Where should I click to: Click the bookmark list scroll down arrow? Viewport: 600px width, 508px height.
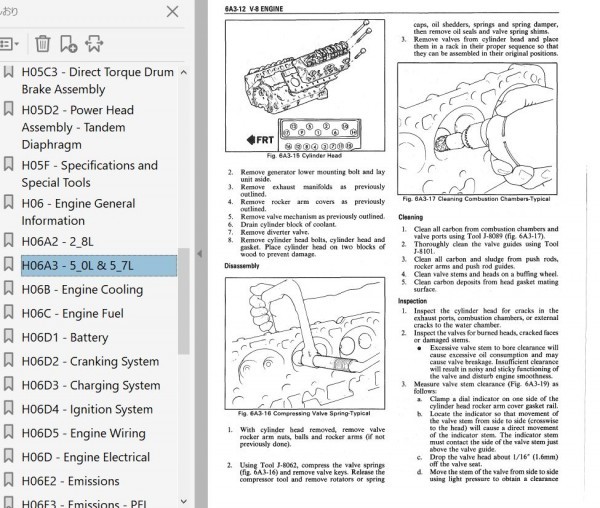tap(184, 501)
